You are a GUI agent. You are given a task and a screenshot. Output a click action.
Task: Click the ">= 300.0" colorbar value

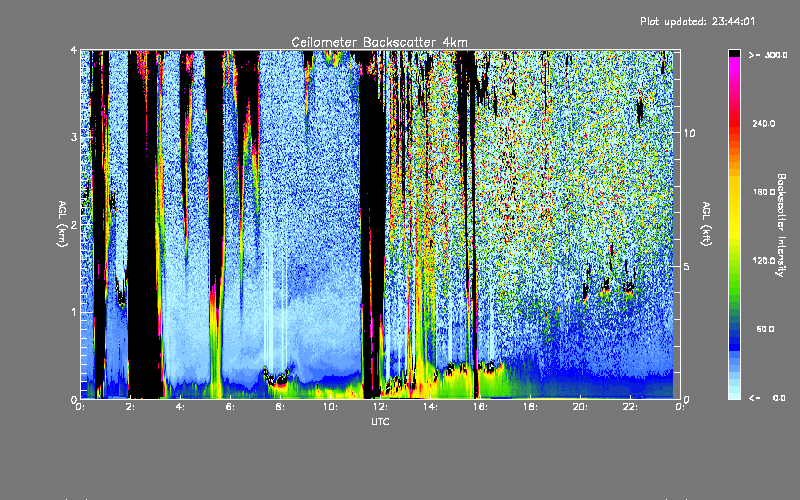(768, 55)
